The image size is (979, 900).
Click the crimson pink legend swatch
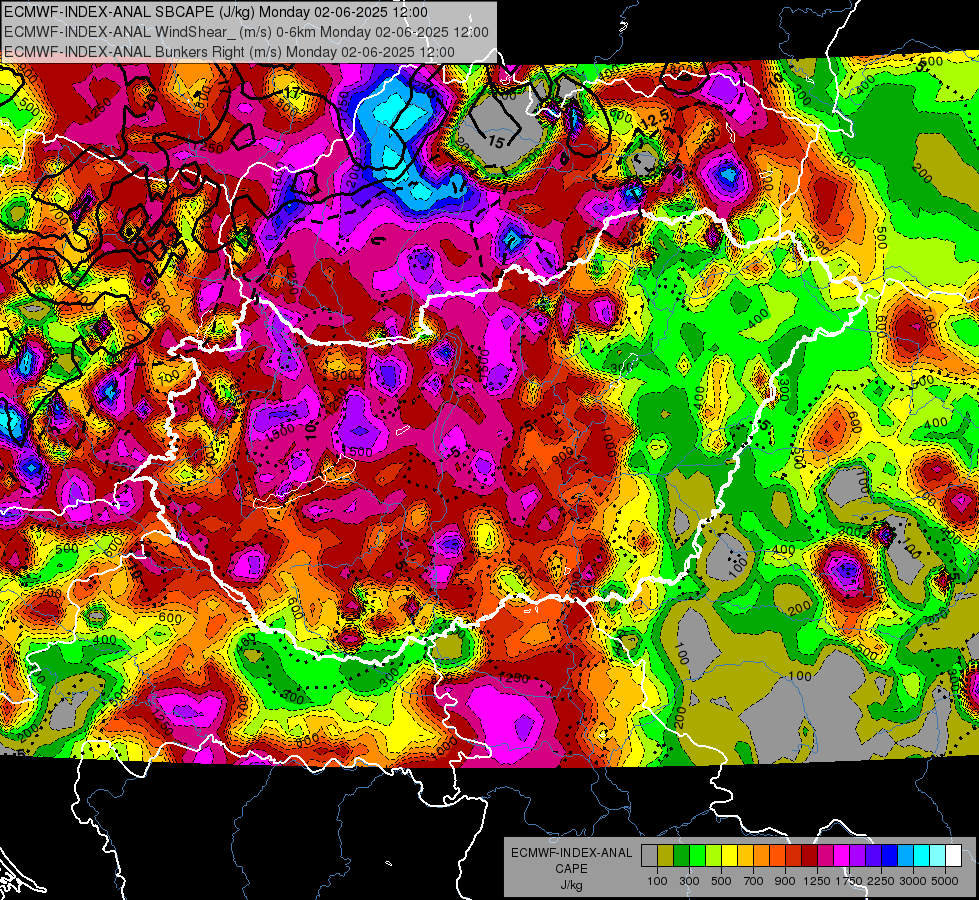click(x=825, y=856)
